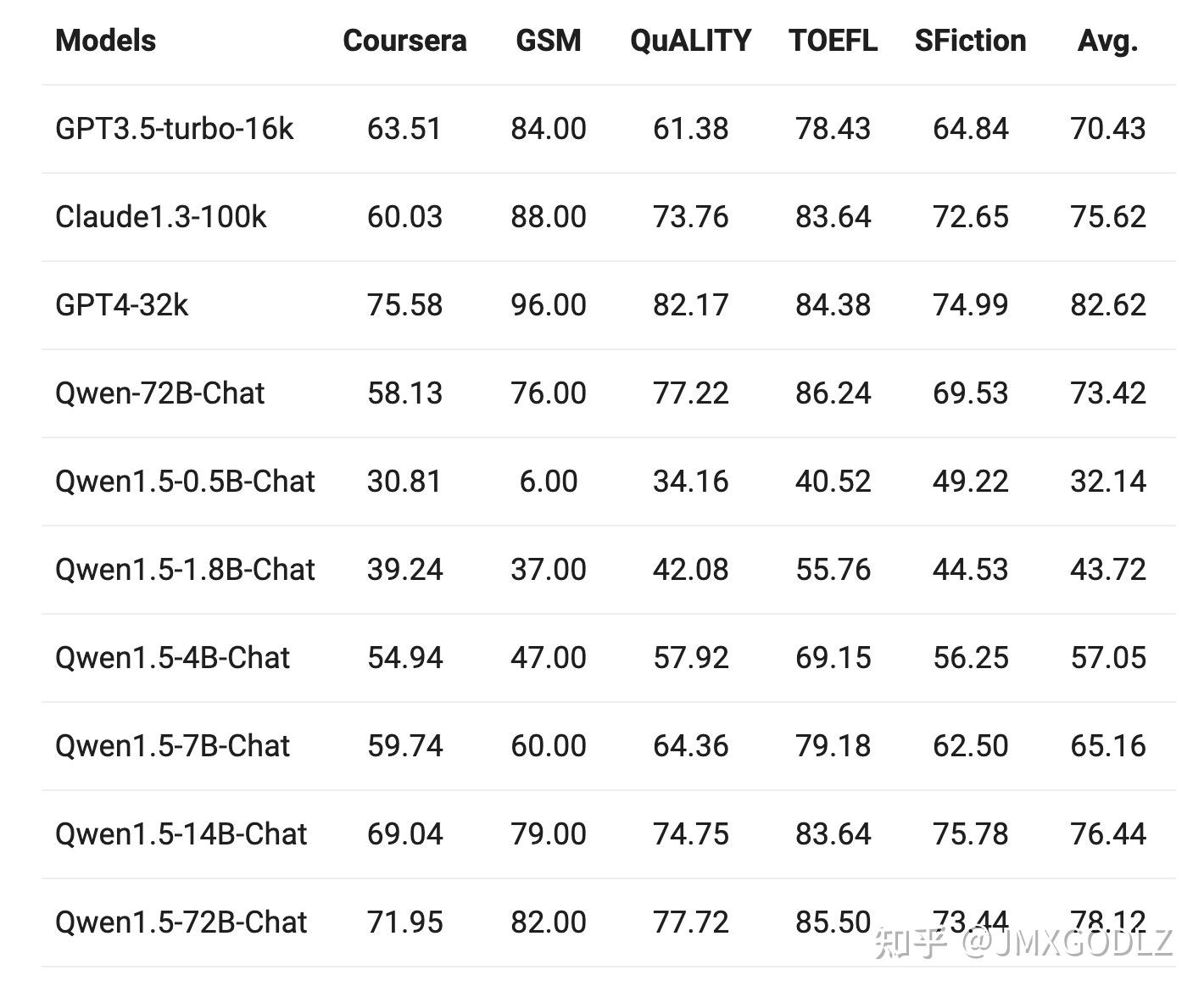
Task: Click the Coursera column header
Action: 404,41
